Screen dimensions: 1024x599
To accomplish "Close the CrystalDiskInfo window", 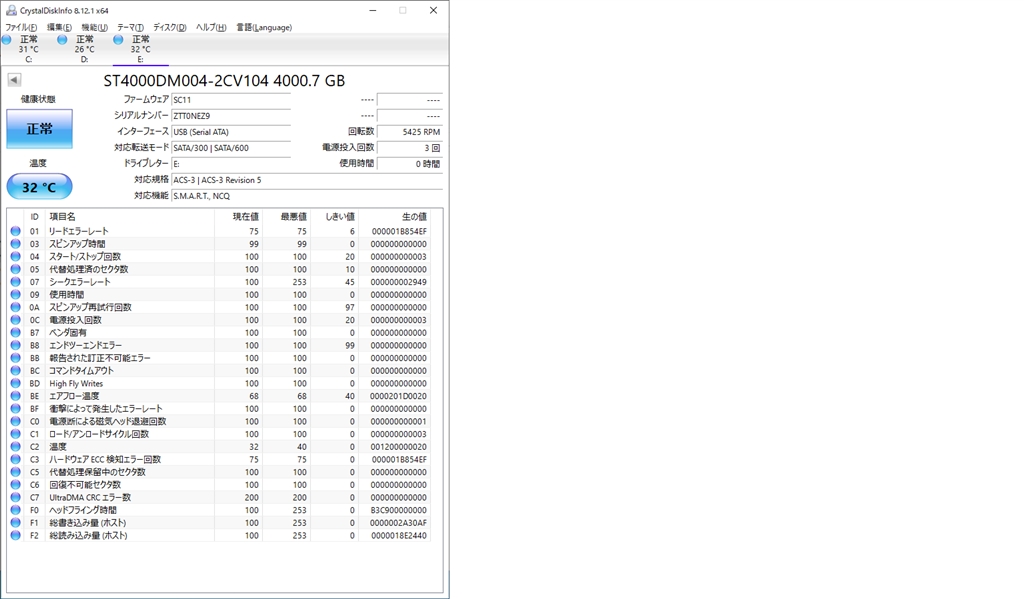I will point(433,10).
